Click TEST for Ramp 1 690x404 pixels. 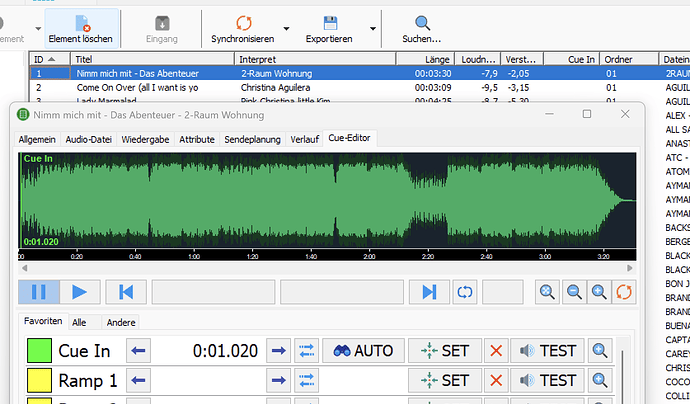tap(547, 380)
